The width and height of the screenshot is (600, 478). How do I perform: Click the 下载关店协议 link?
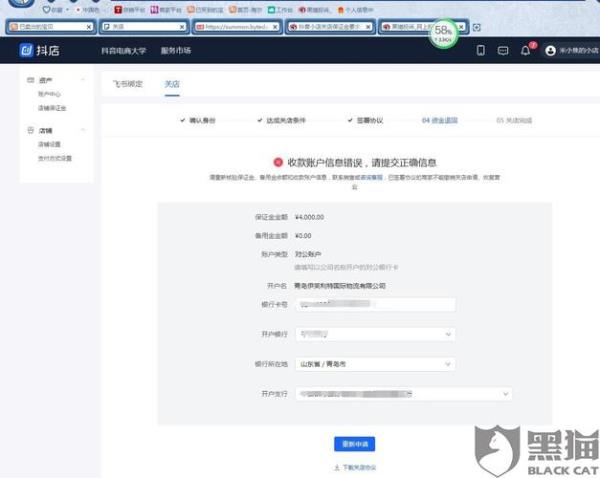(x=355, y=467)
